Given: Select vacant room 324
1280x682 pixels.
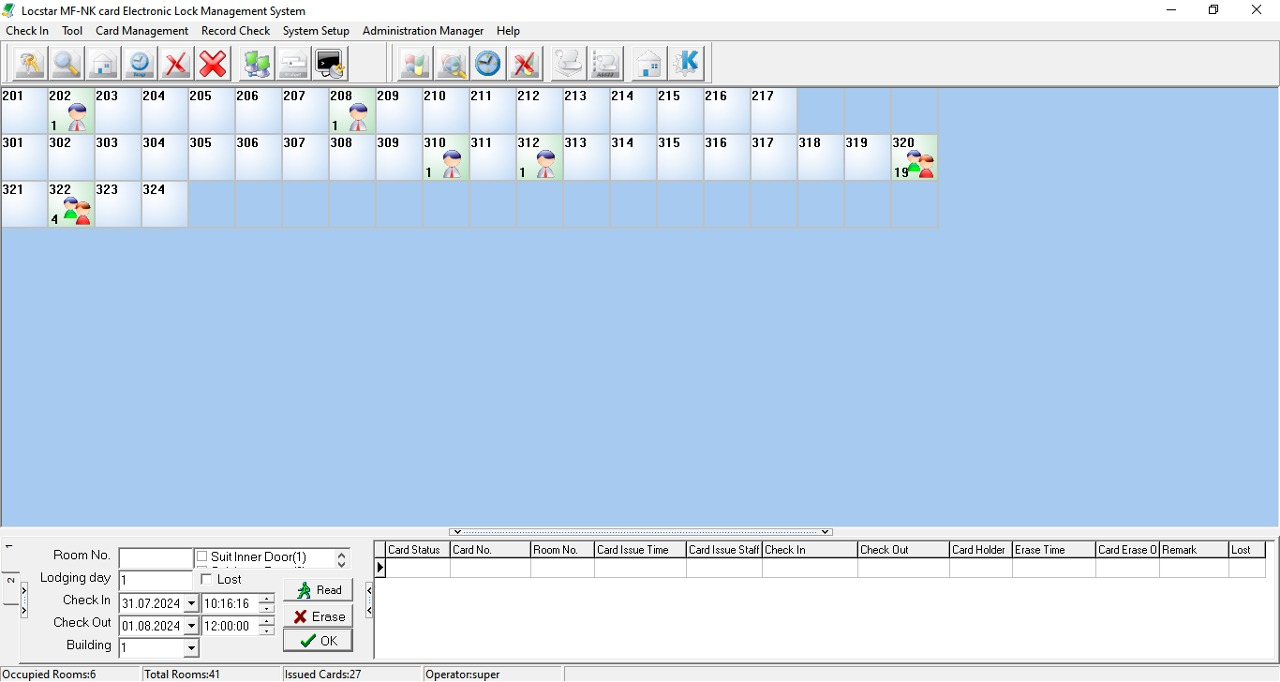Looking at the screenshot, I should tap(165, 205).
